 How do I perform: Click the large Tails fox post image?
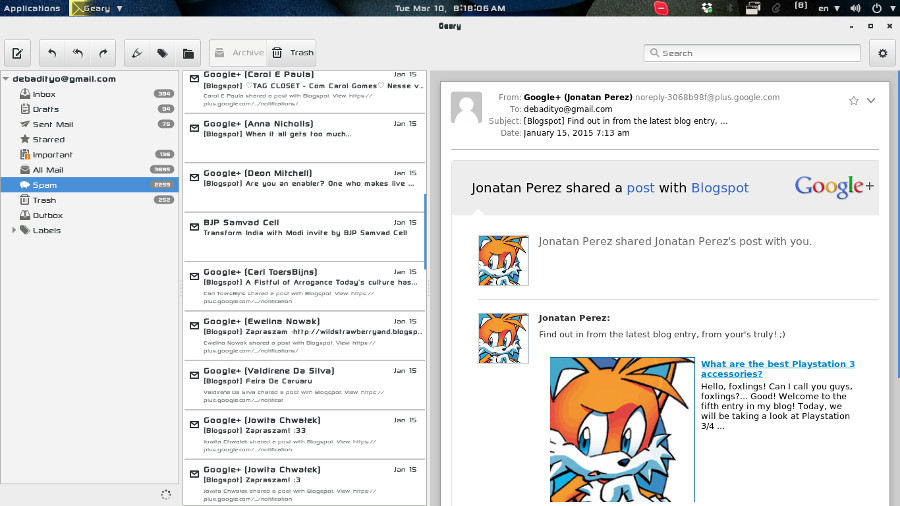point(622,429)
